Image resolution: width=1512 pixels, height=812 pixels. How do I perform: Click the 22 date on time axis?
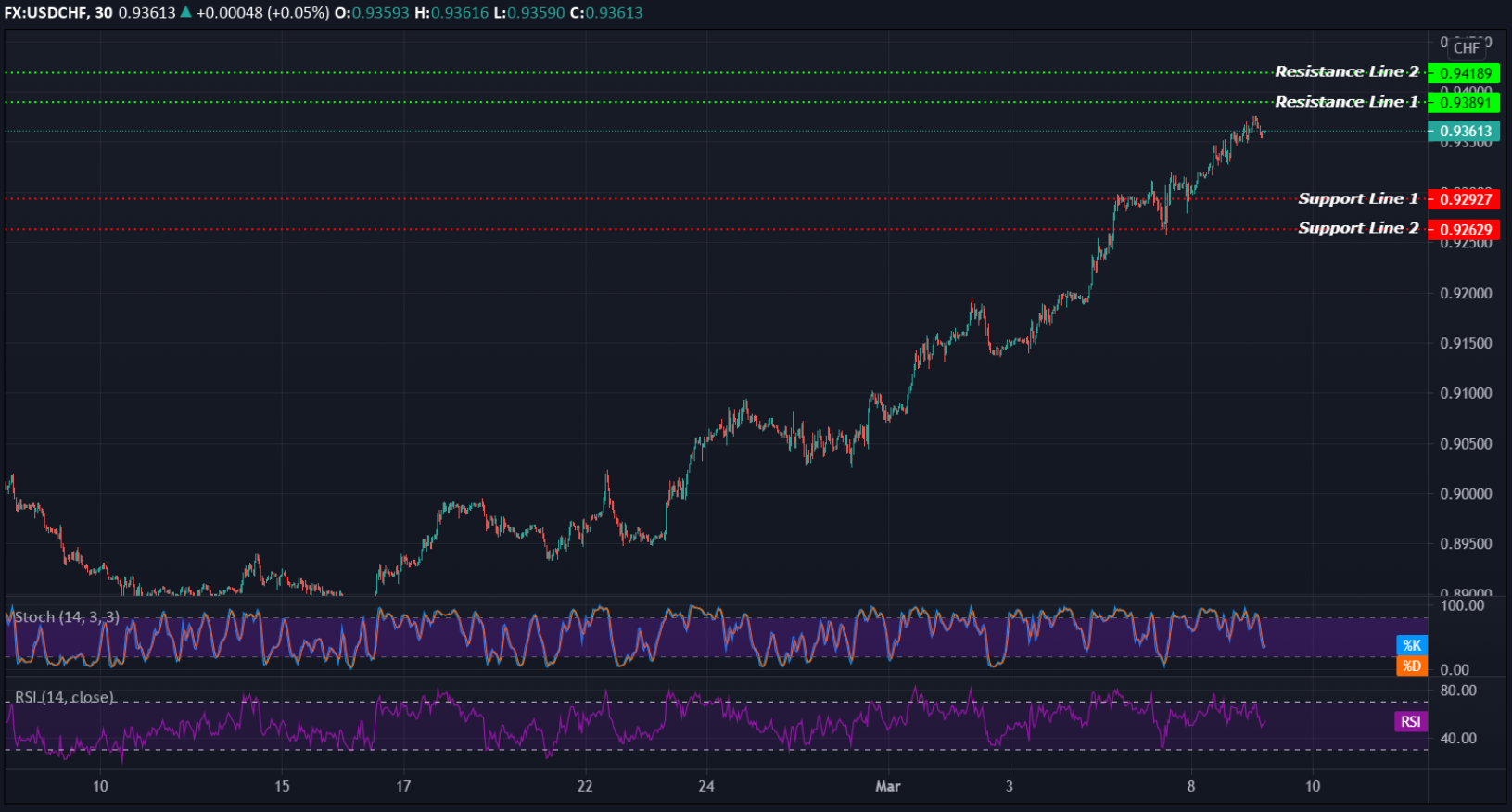(x=585, y=786)
